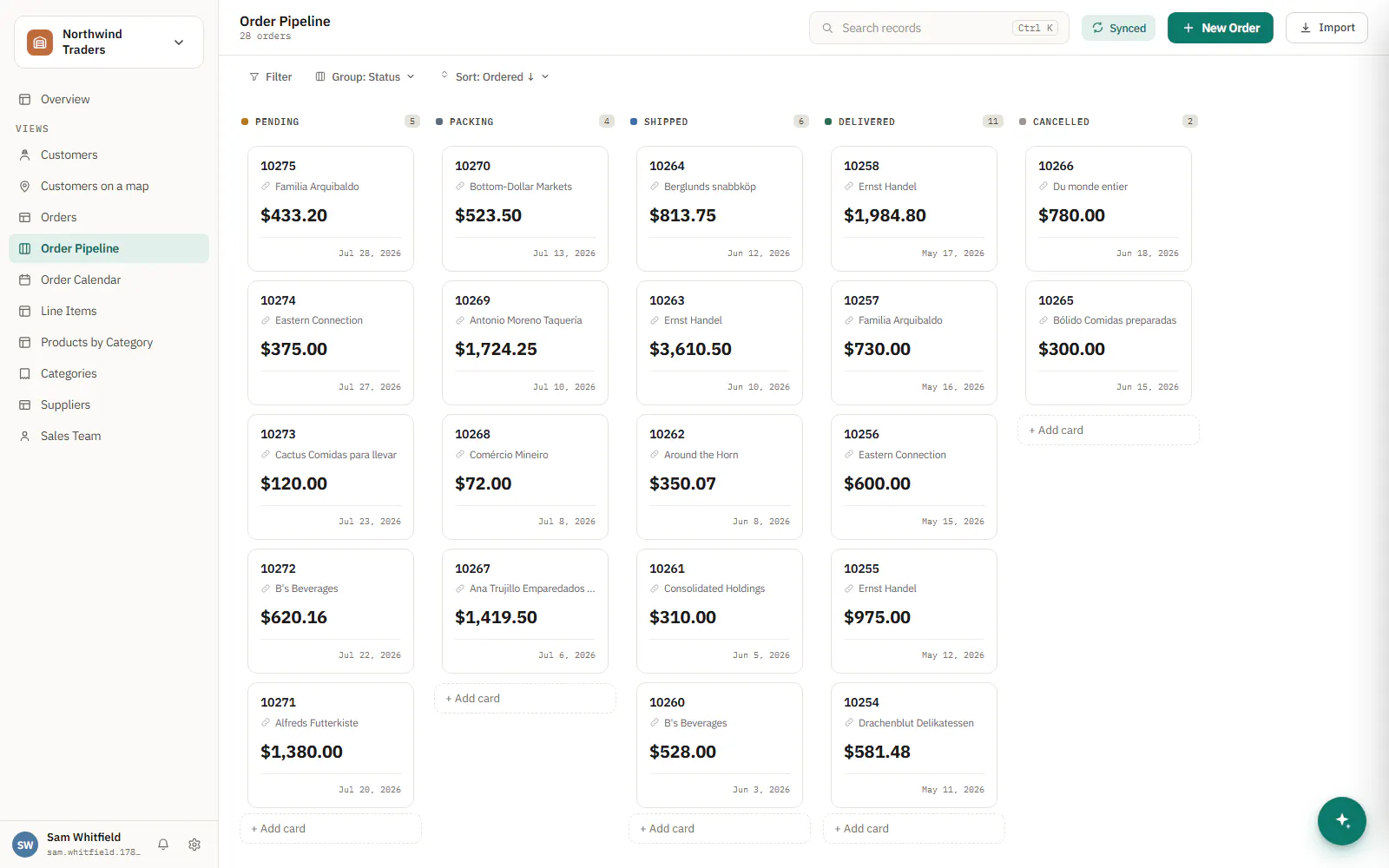Open settings gear icon near Sam Whitfield
This screenshot has height=868, width=1389.
(x=194, y=844)
